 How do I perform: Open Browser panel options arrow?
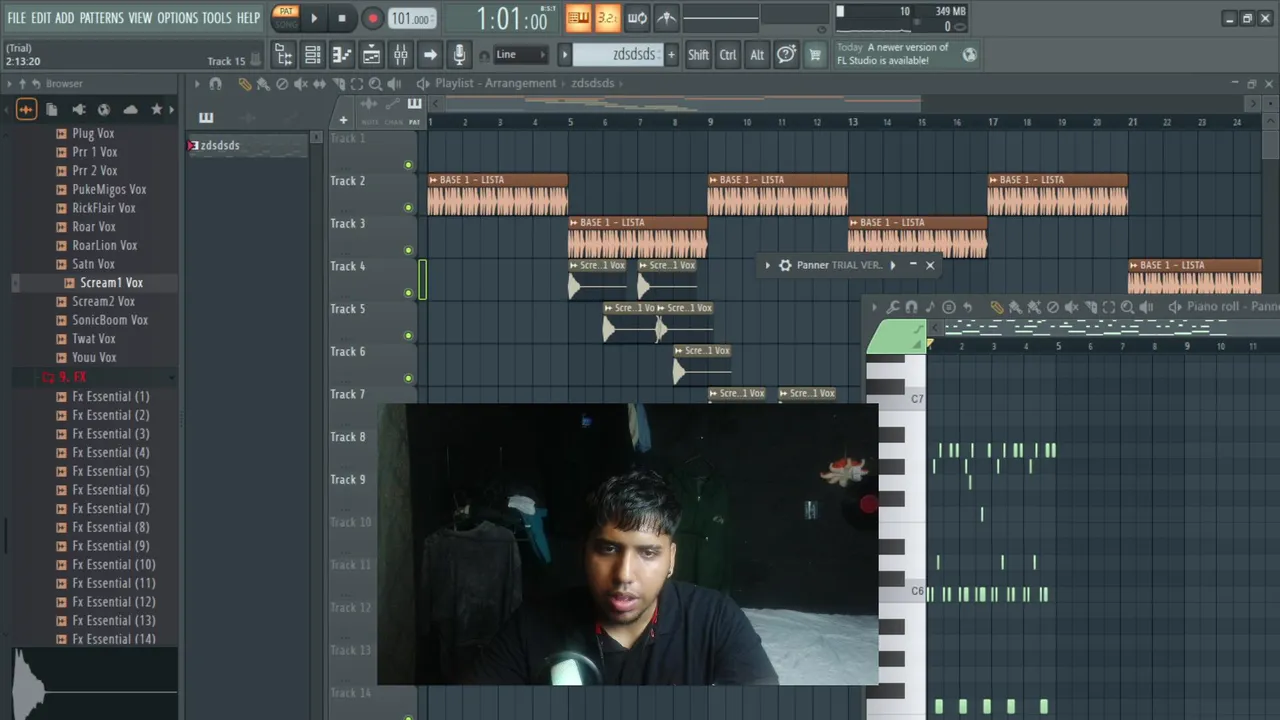pyautogui.click(x=8, y=84)
